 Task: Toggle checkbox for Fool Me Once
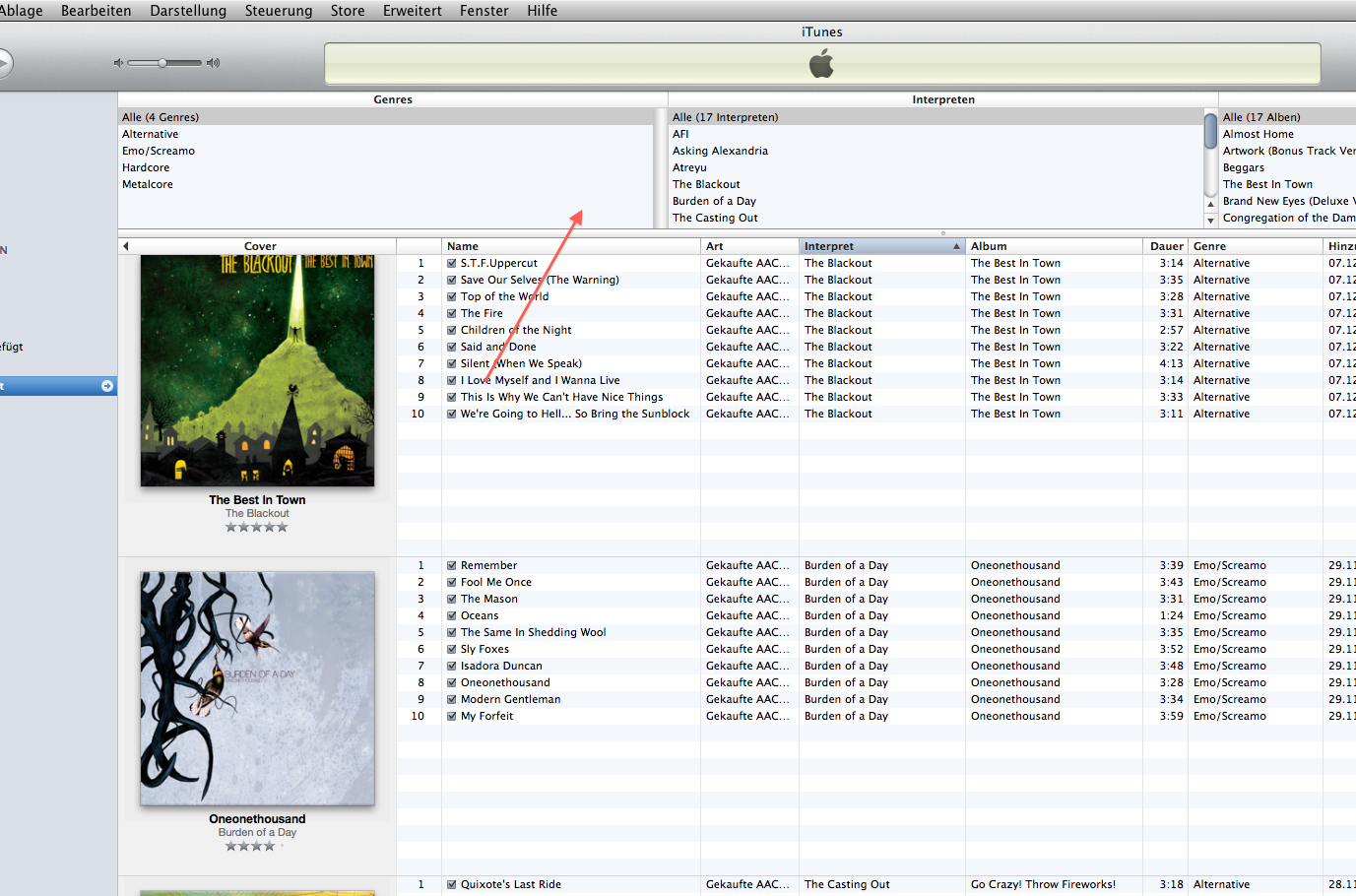click(x=451, y=583)
